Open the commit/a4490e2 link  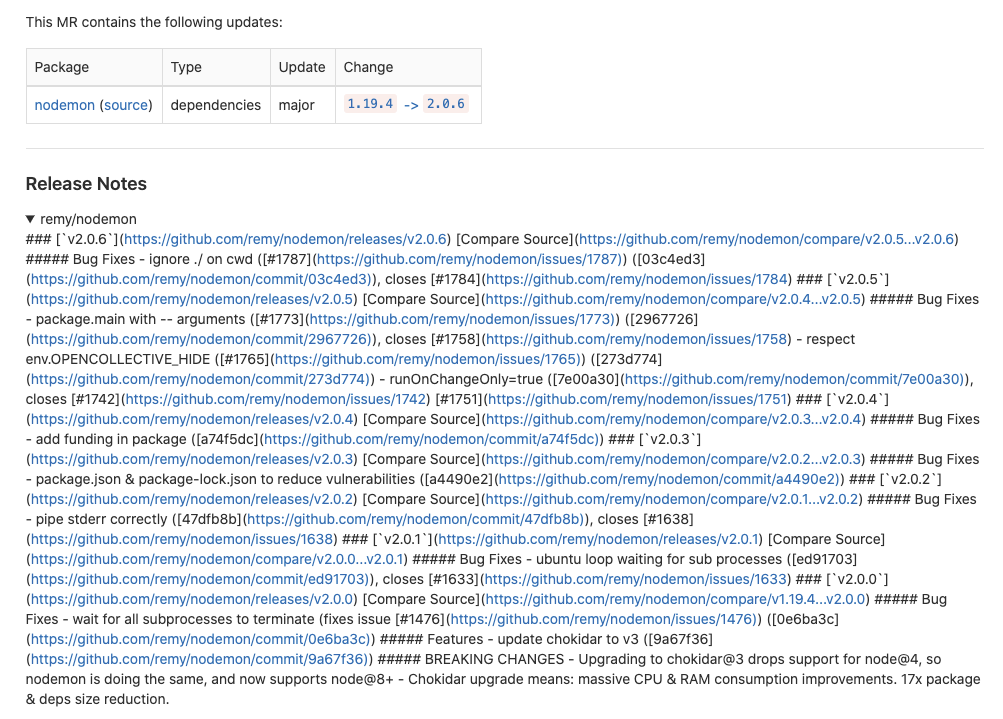pos(668,479)
